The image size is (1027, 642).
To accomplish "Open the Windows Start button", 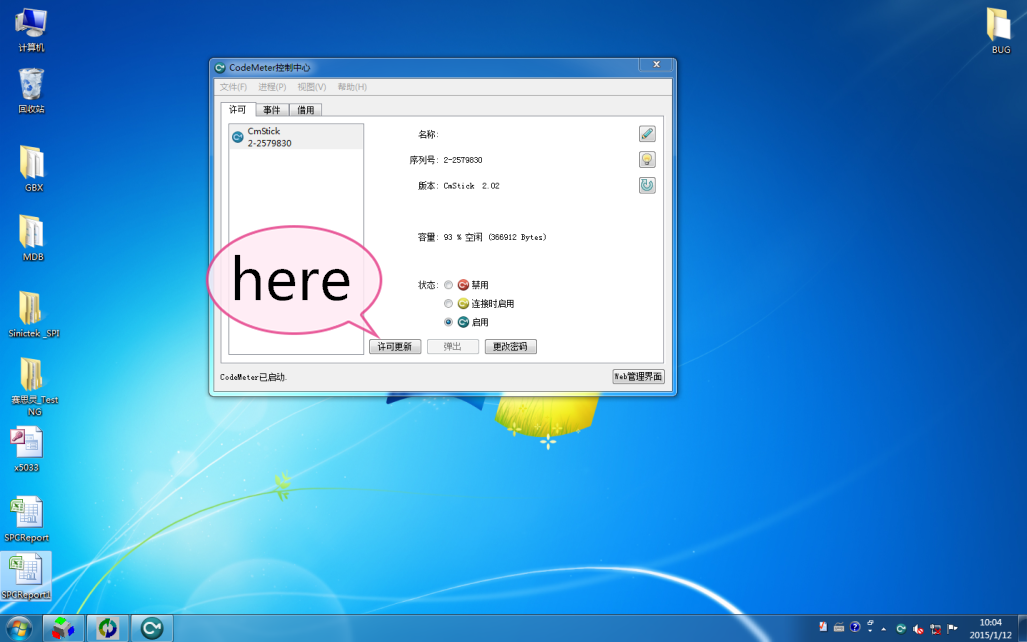I will pos(20,628).
